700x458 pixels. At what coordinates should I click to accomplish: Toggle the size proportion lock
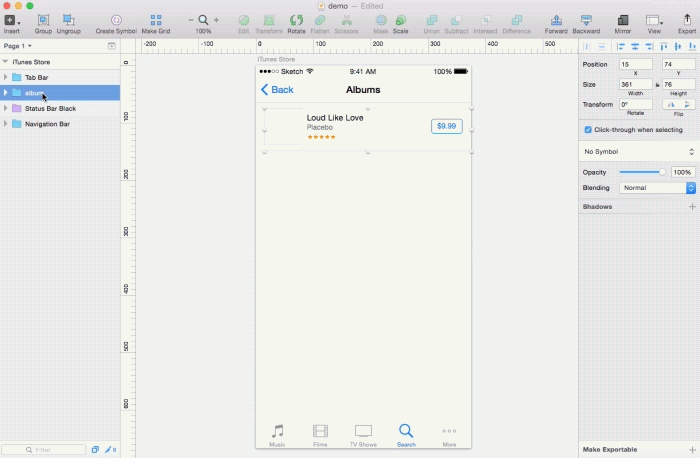pos(657,84)
